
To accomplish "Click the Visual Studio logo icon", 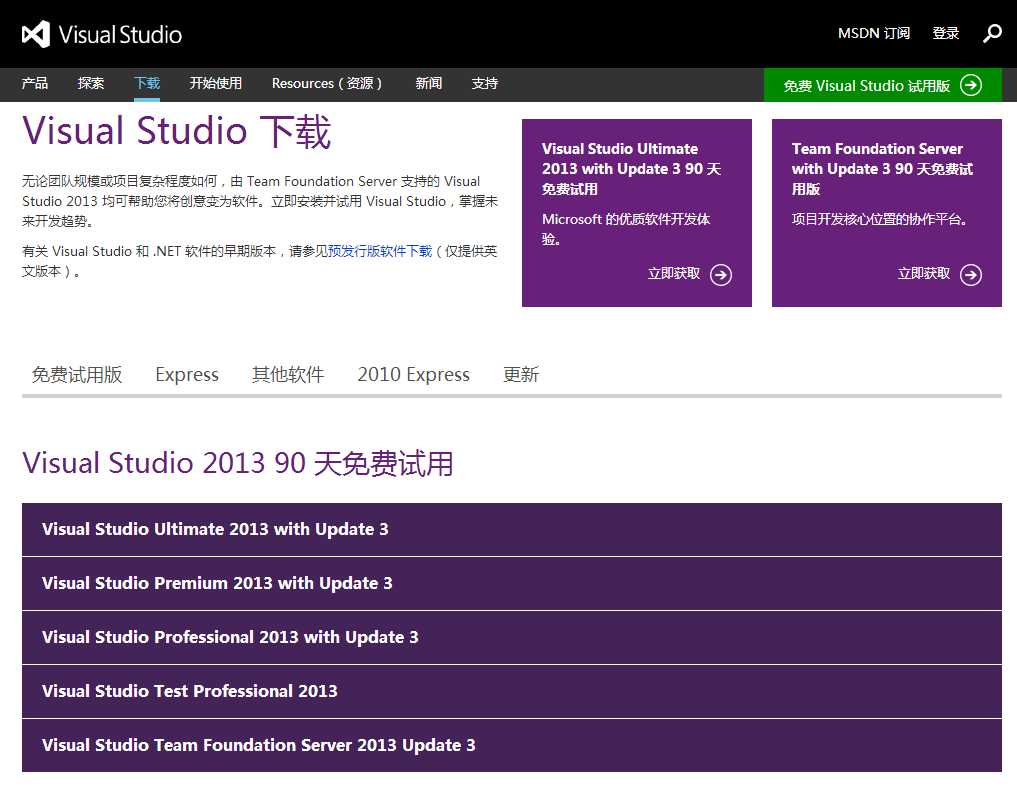I will coord(36,34).
